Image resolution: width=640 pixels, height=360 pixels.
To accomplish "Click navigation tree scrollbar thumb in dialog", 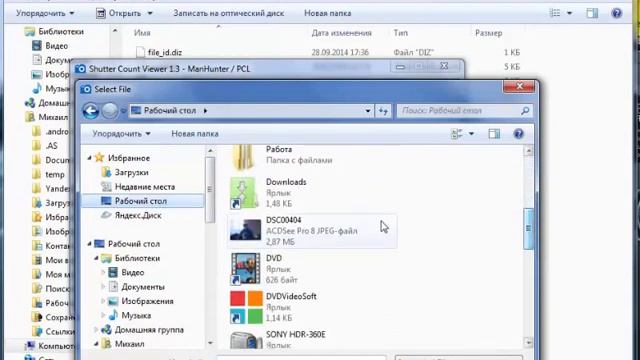I will (210, 190).
